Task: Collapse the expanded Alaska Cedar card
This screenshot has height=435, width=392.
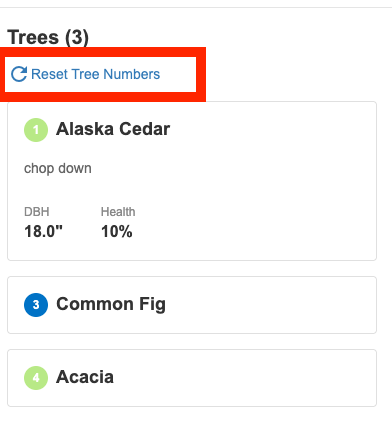Action: [192, 130]
